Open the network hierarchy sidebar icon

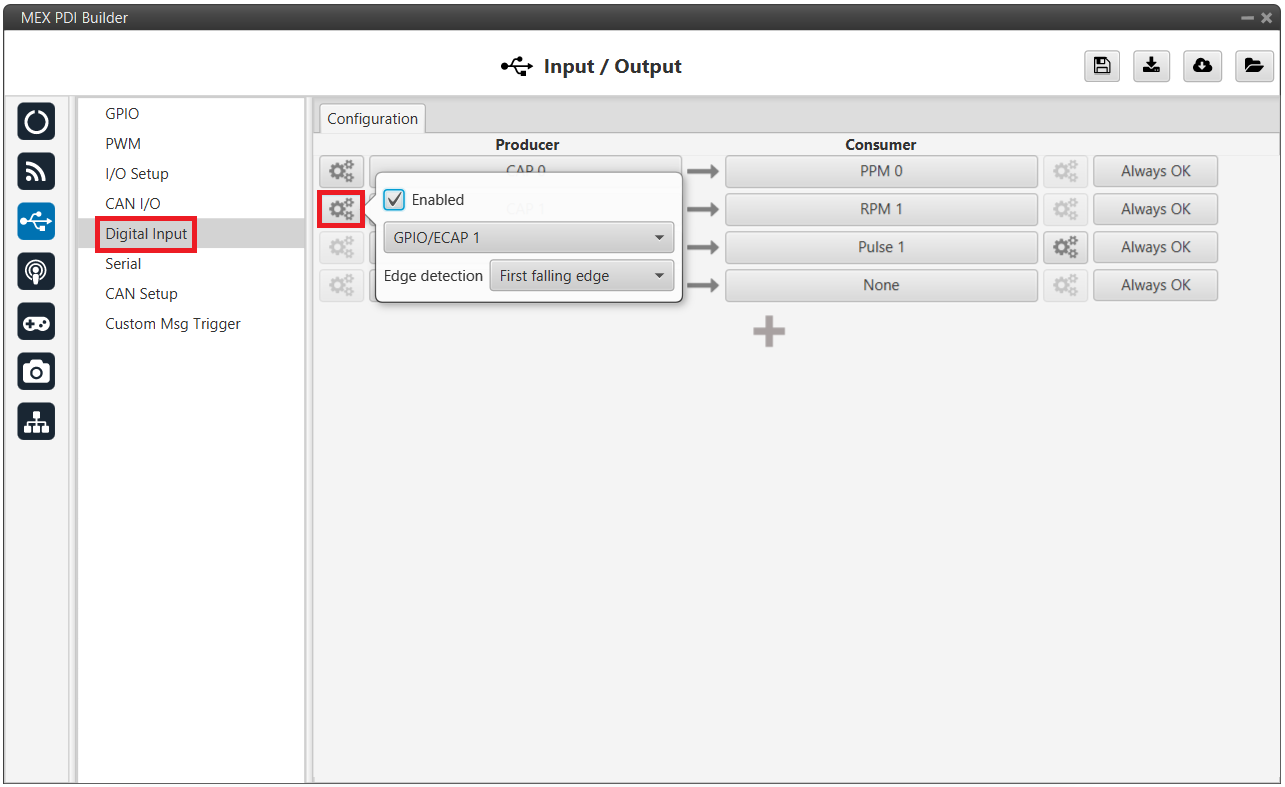[x=37, y=422]
